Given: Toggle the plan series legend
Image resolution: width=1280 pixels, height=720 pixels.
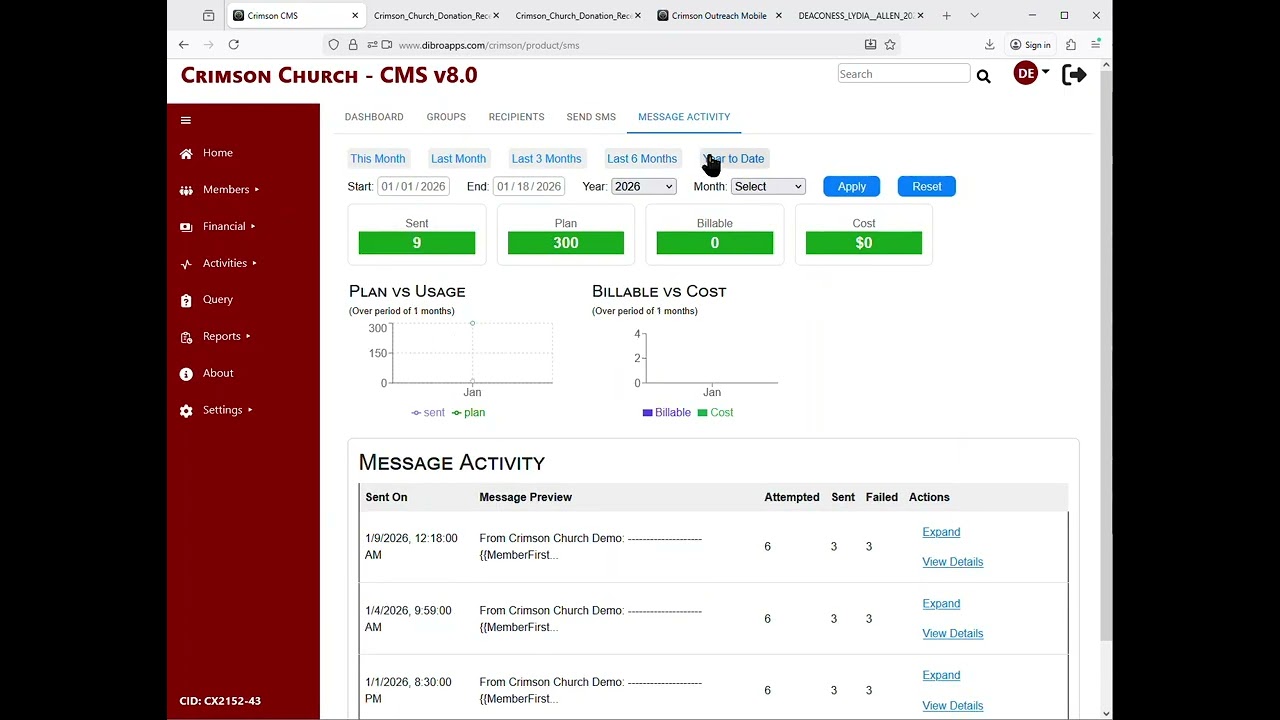Looking at the screenshot, I should point(469,413).
